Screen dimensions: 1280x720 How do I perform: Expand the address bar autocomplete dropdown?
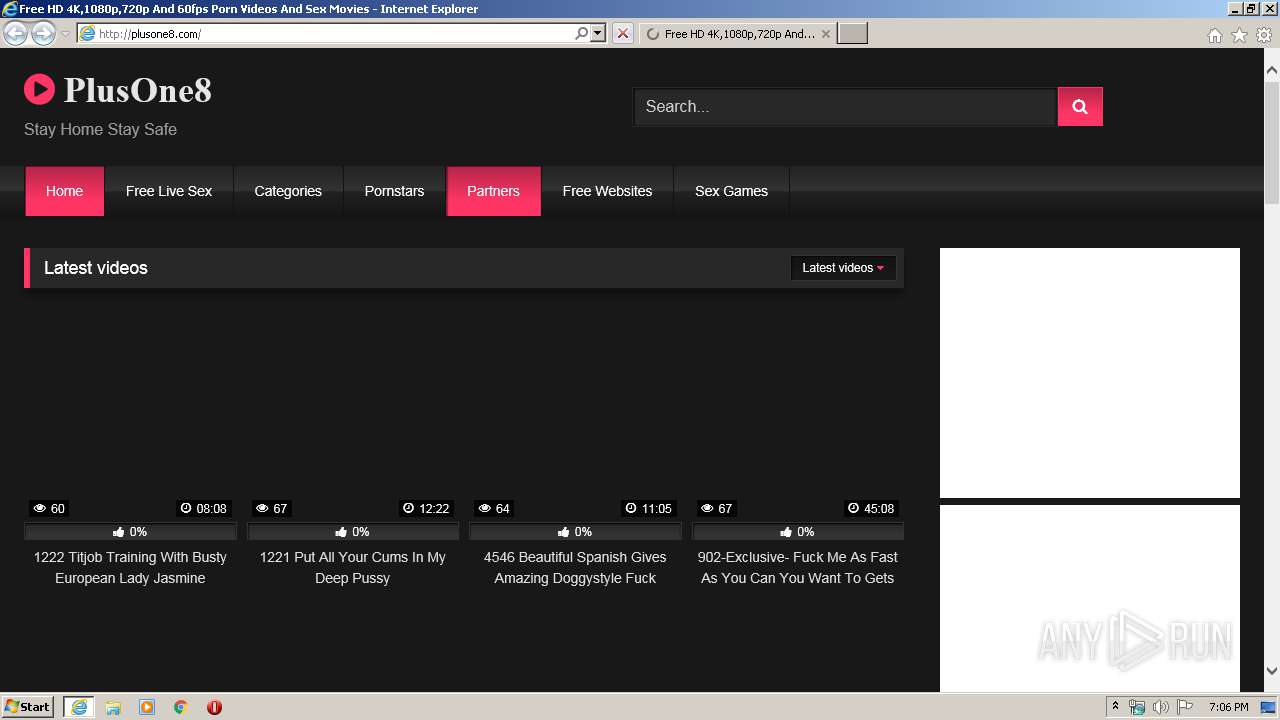point(598,33)
